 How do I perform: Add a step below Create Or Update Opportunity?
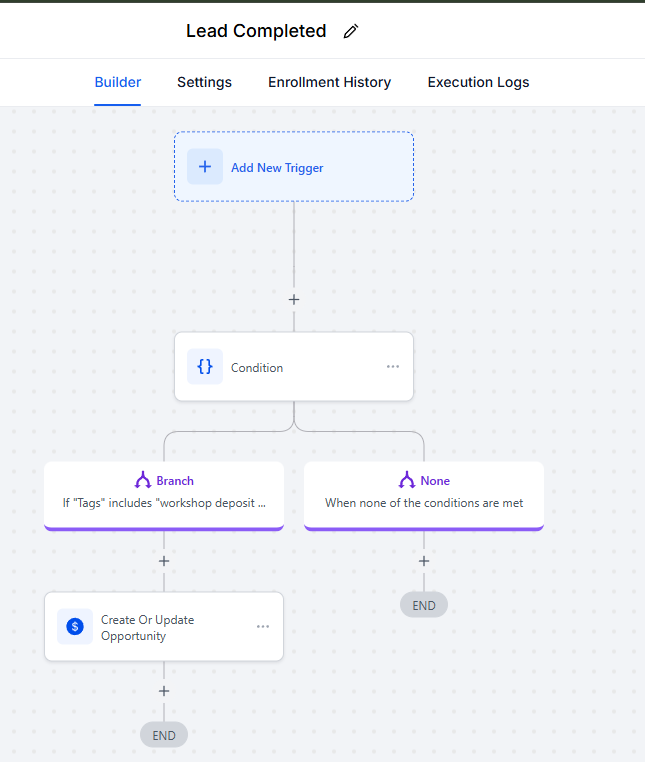click(x=164, y=691)
